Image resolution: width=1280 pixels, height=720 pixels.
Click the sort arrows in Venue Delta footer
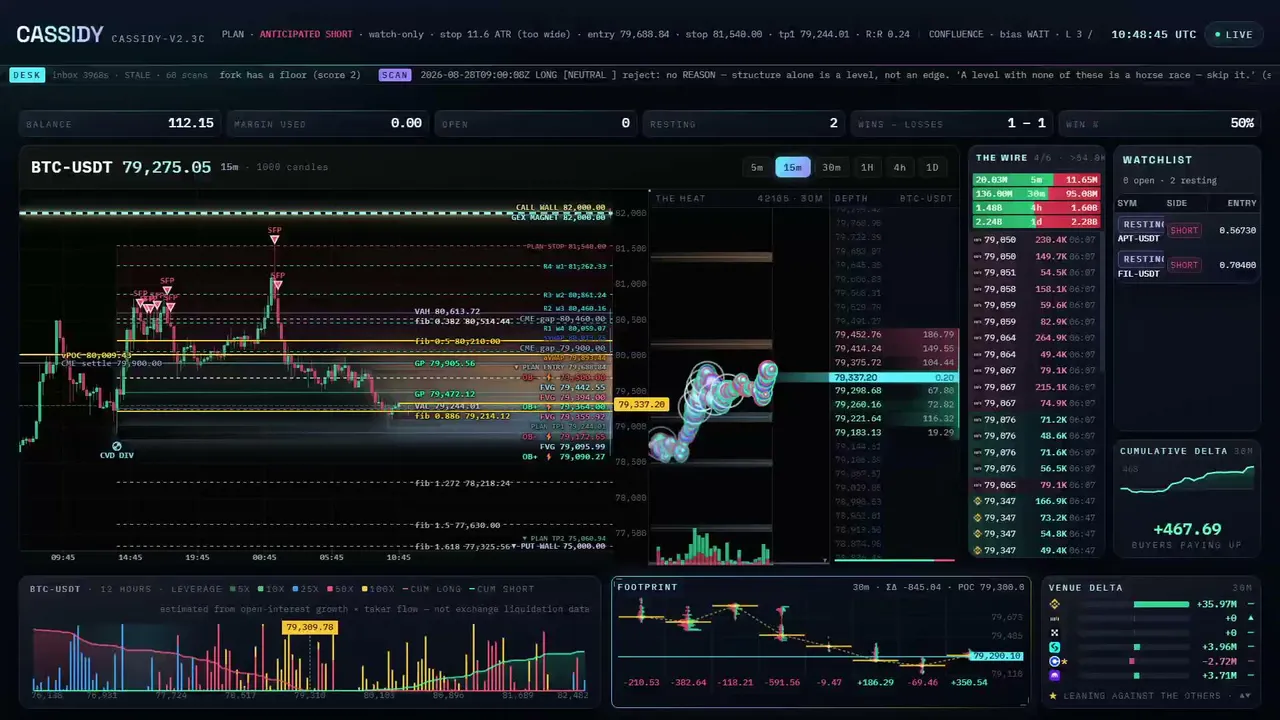[x=1244, y=695]
